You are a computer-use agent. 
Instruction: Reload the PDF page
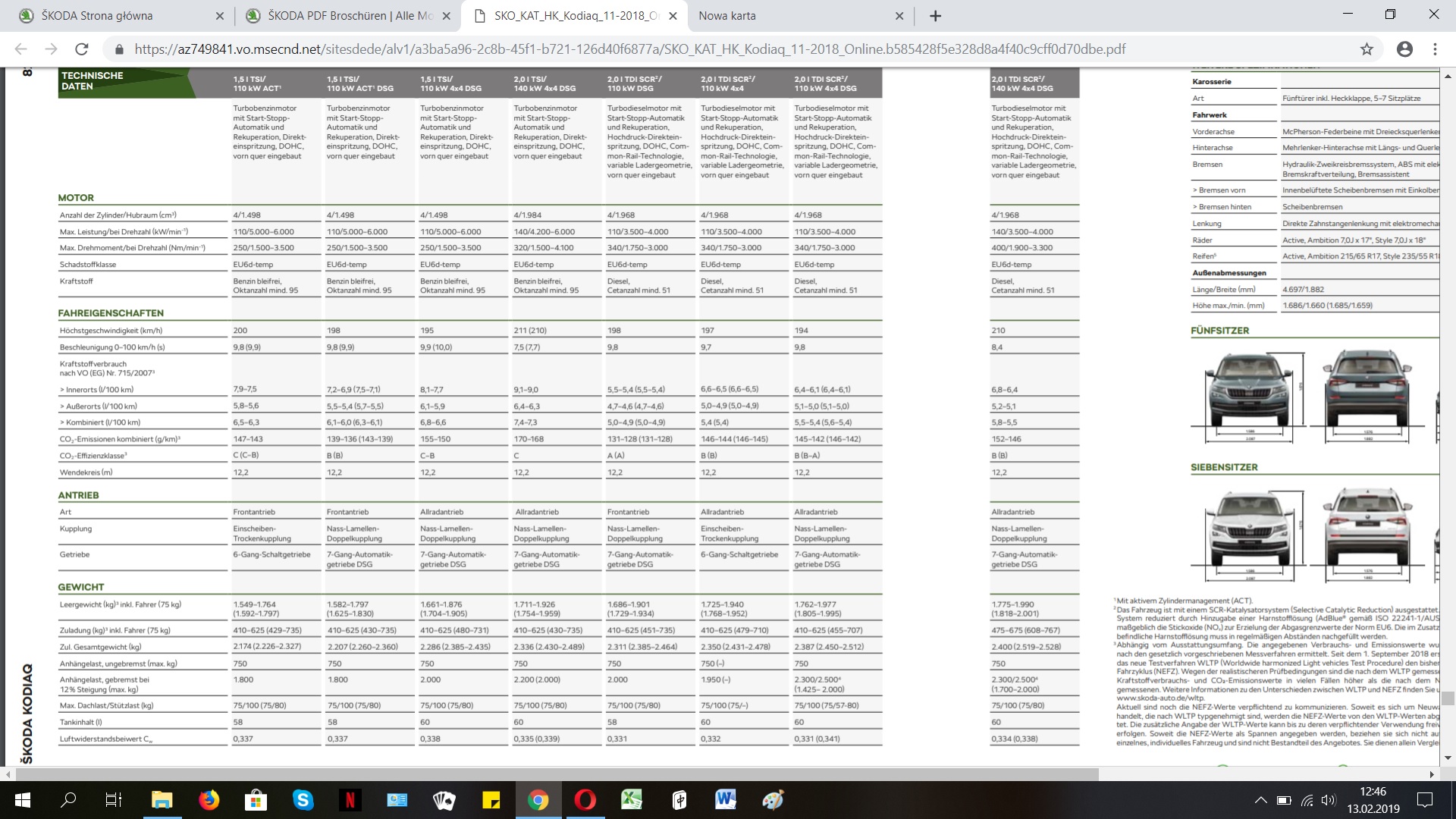[82, 49]
